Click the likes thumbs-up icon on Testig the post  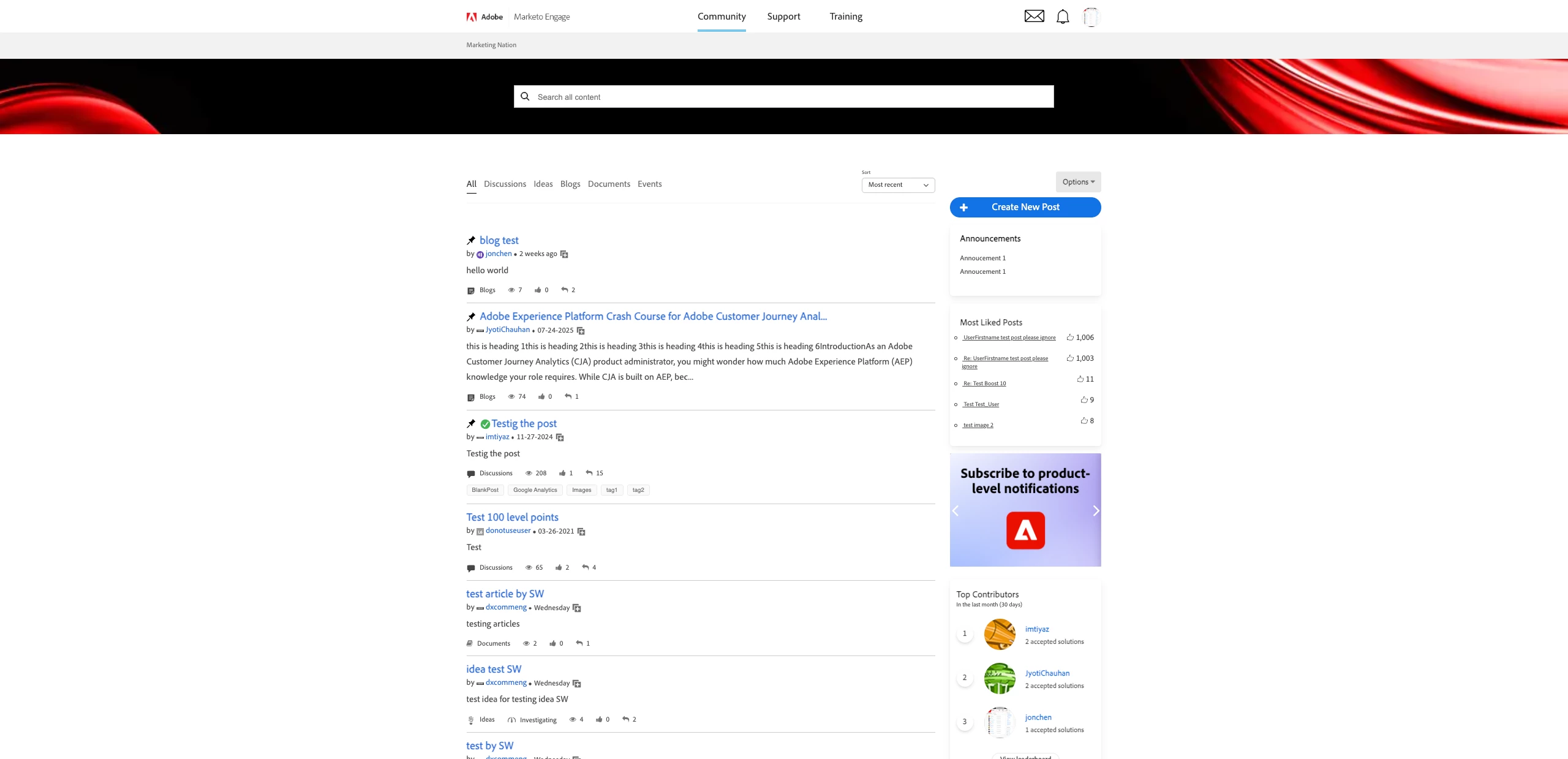coord(562,473)
